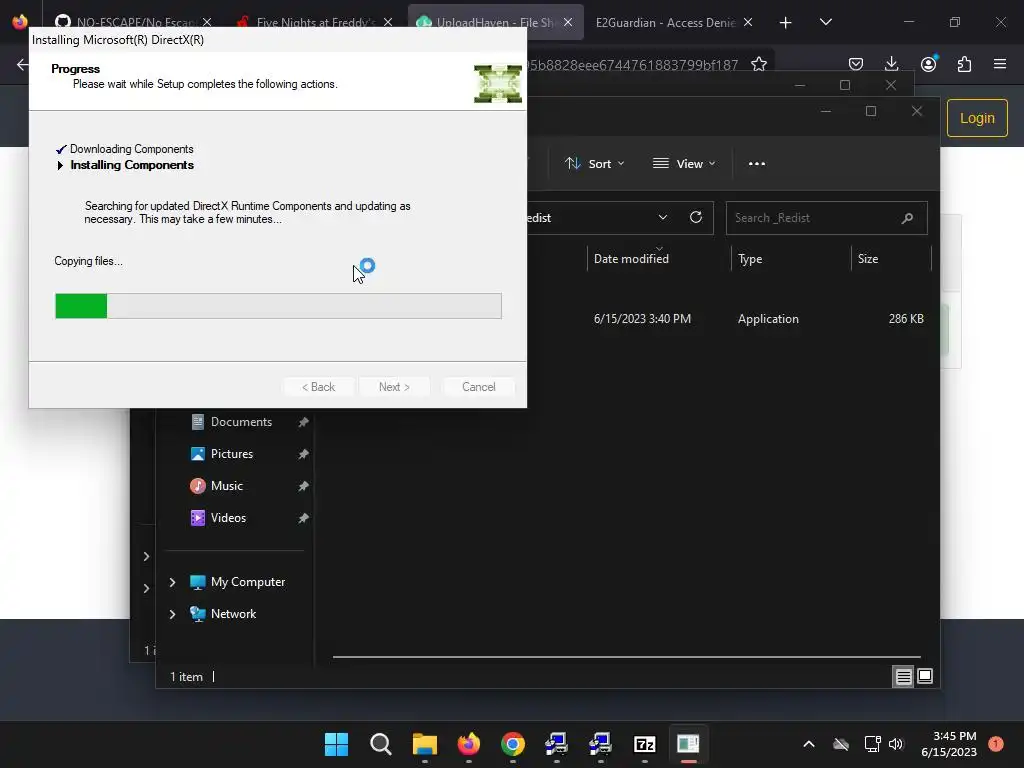
Task: Launch Google Chrome from the taskbar
Action: [x=513, y=744]
